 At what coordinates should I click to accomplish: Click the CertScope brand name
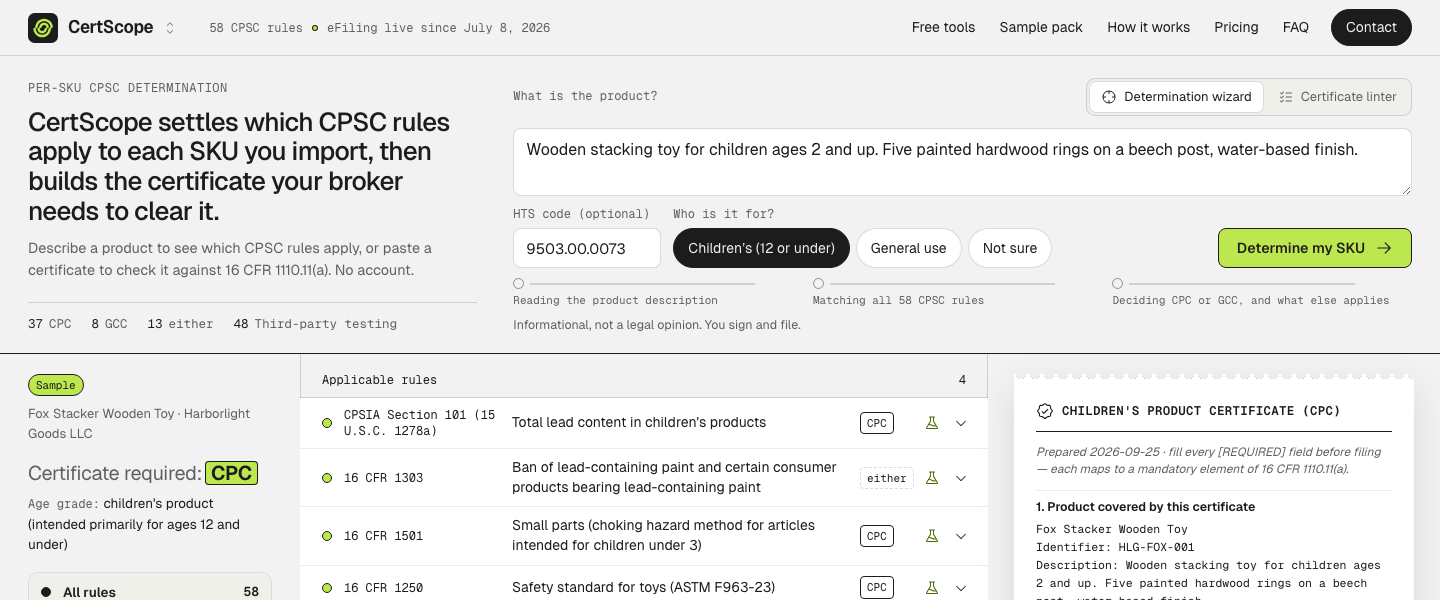[x=110, y=28]
